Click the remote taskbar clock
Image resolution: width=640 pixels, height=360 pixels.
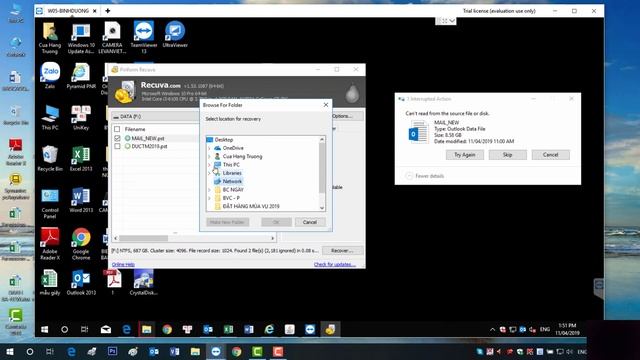567,329
